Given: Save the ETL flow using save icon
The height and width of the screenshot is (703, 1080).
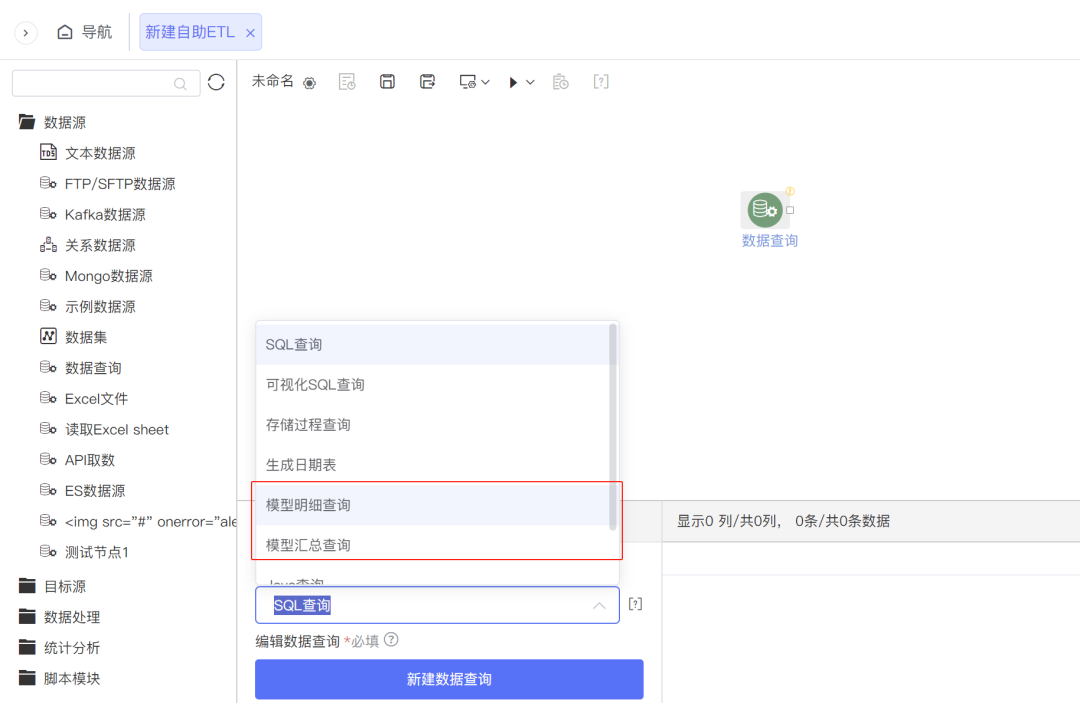Looking at the screenshot, I should (387, 81).
